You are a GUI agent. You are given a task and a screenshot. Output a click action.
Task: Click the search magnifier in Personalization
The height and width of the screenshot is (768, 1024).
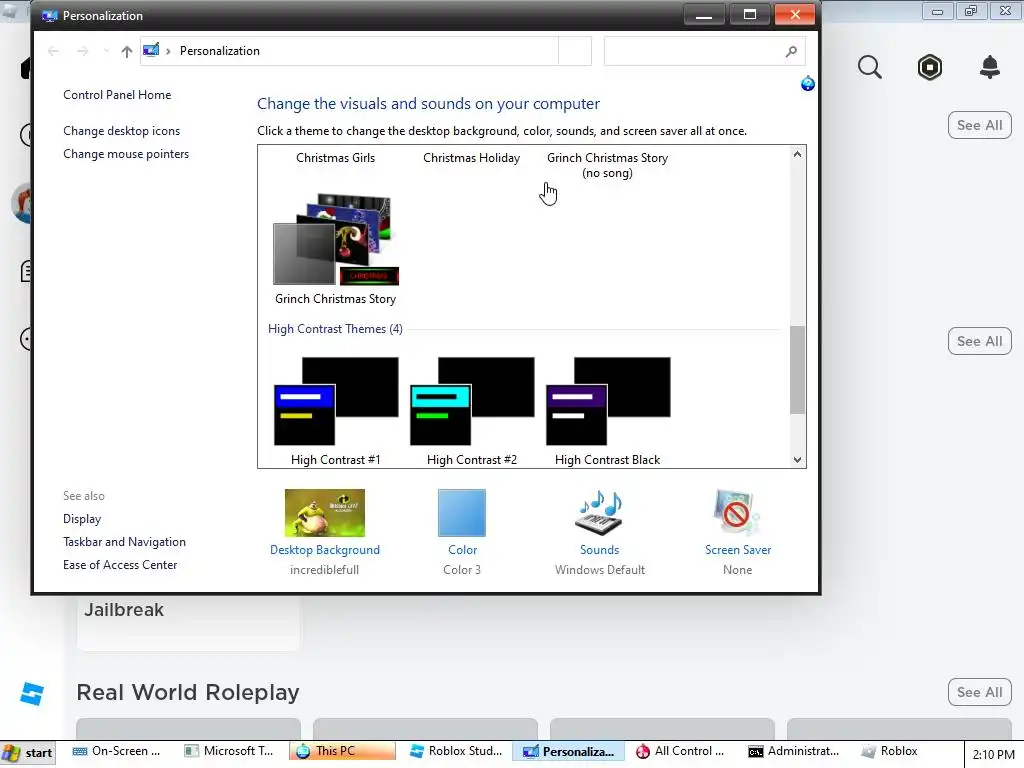791,51
